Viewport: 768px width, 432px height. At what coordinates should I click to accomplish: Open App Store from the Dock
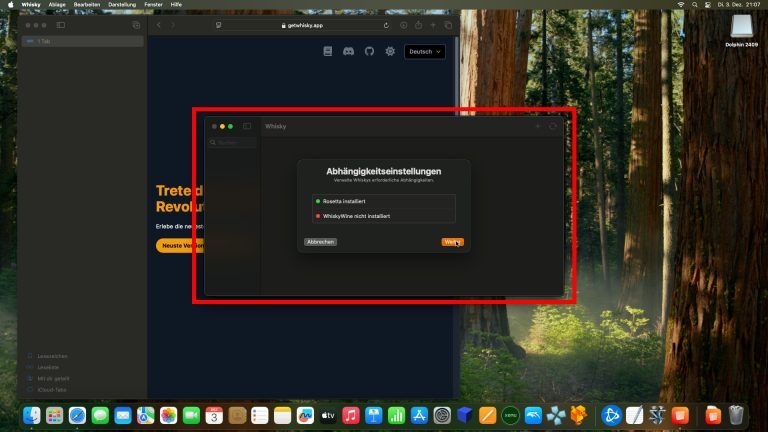419,415
